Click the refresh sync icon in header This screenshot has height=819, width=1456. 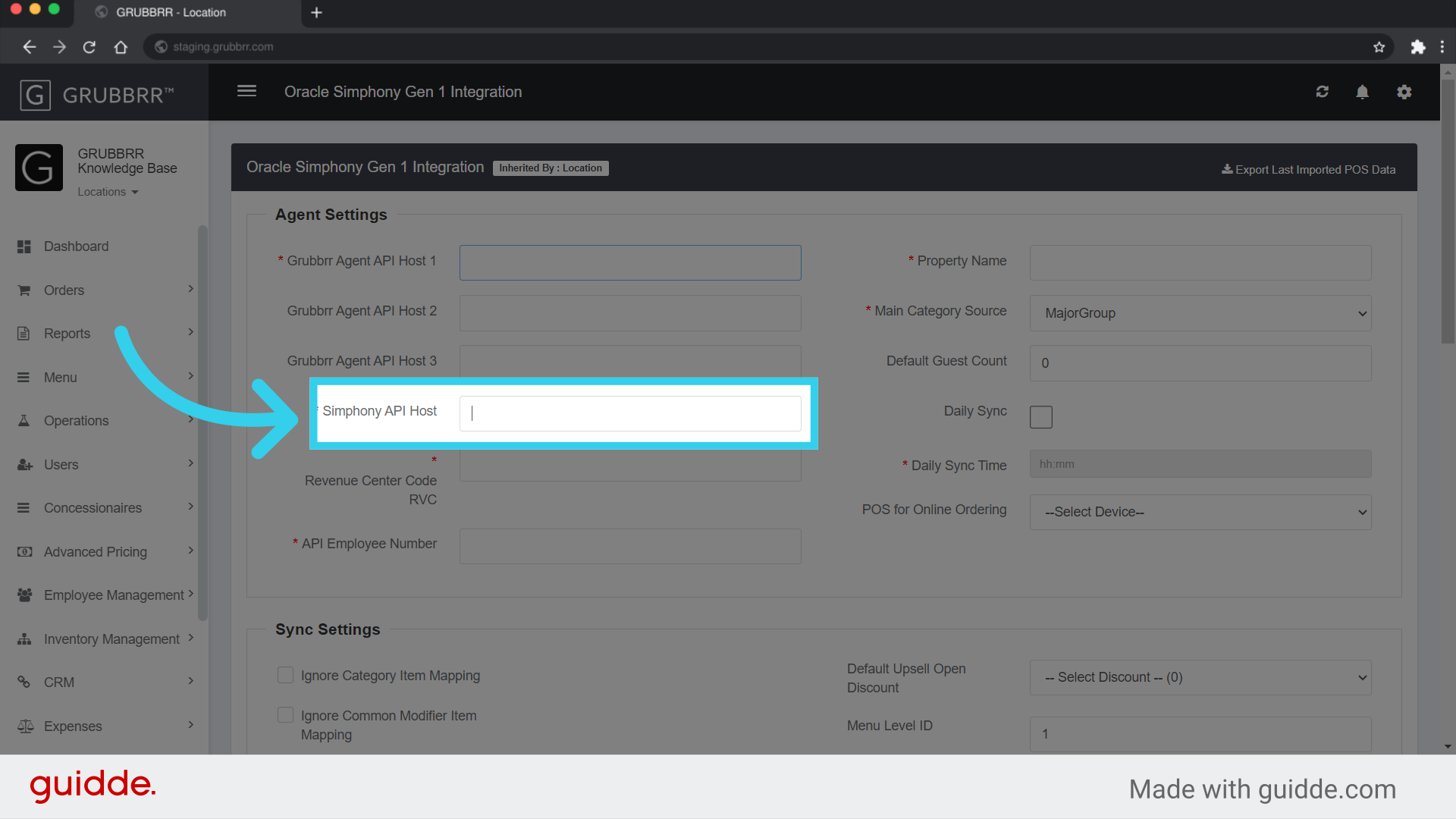click(1322, 92)
